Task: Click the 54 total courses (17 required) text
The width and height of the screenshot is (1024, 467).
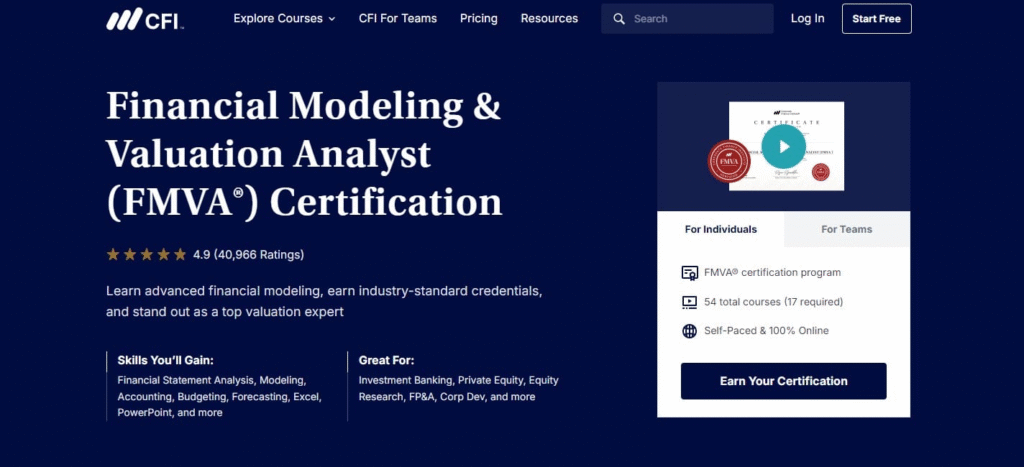Action: click(x=773, y=302)
